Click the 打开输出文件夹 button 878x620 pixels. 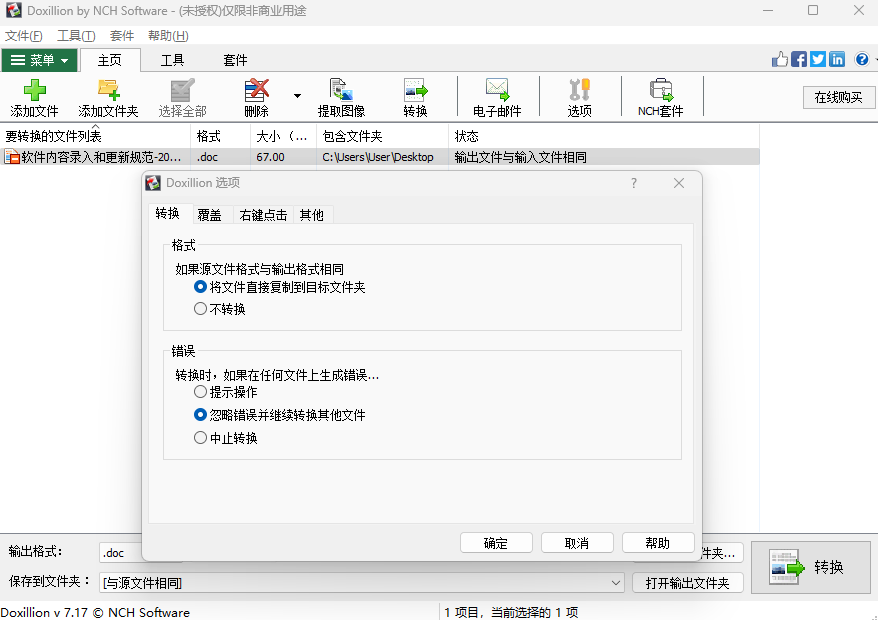pos(688,583)
